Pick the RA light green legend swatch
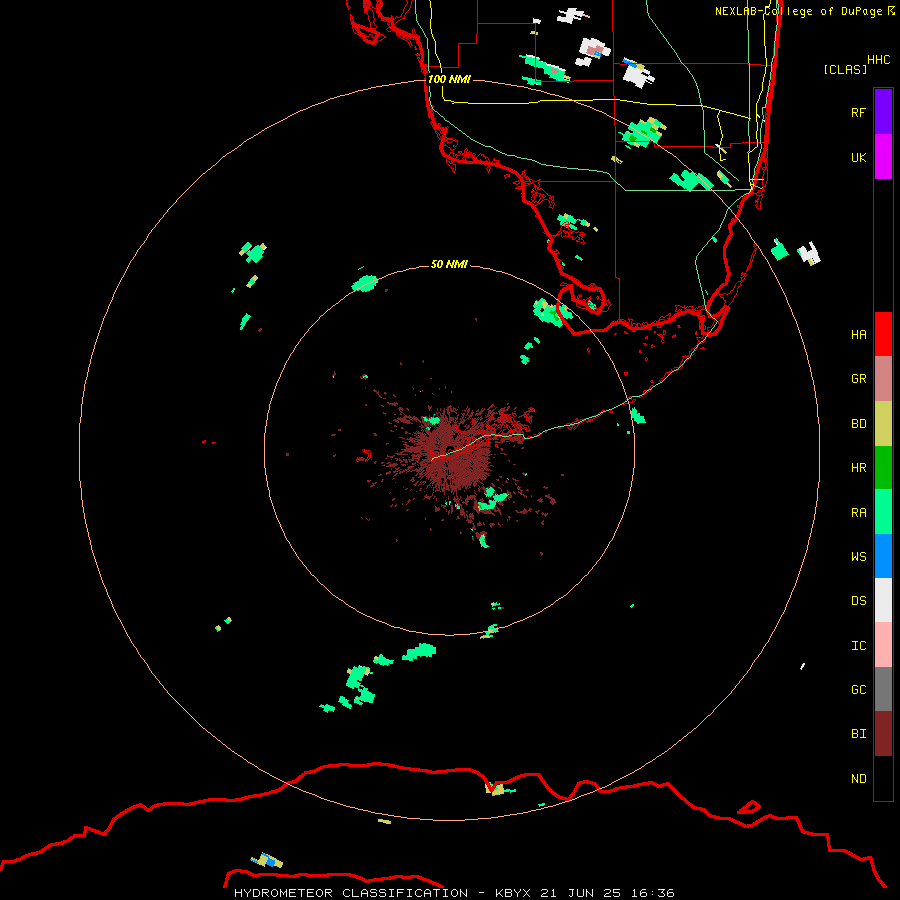 [883, 512]
